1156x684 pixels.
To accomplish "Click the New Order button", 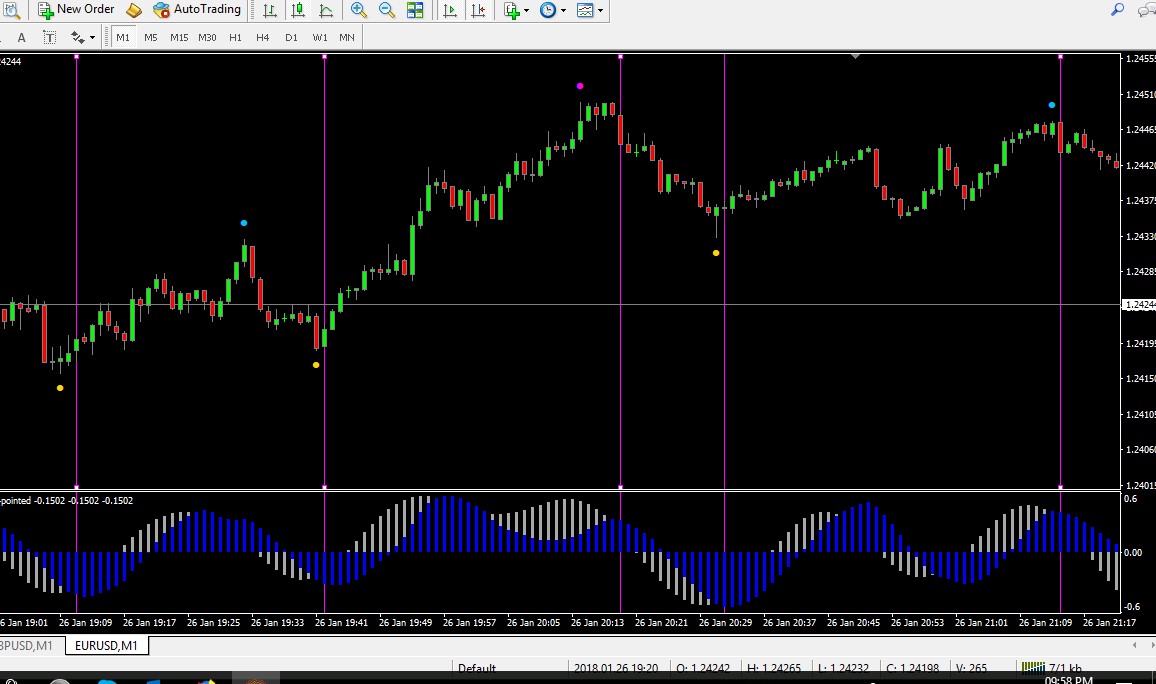I will [x=76, y=10].
